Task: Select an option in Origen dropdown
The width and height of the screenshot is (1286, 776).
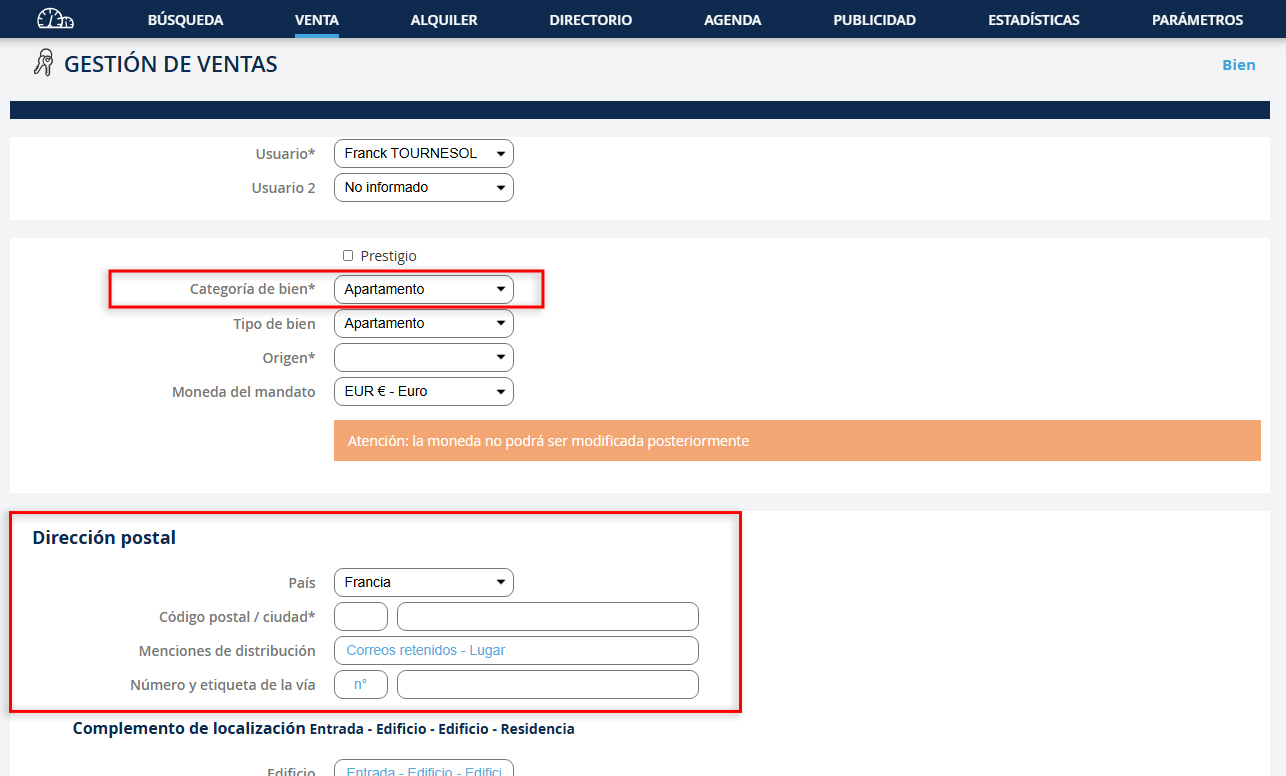Action: click(x=423, y=357)
